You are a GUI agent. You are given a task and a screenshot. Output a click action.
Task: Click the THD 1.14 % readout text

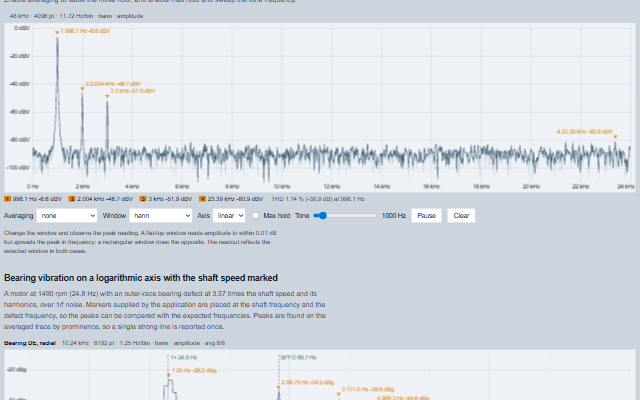click(x=318, y=199)
